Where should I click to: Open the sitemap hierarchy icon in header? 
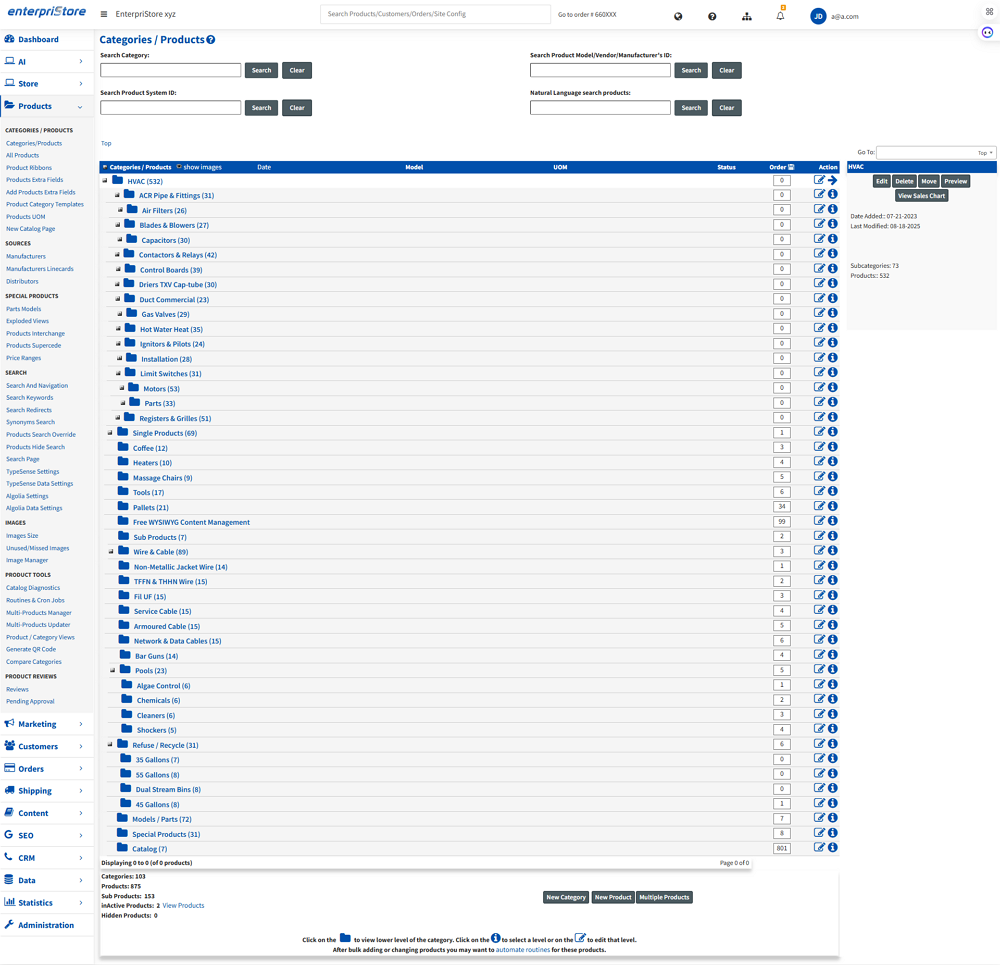click(746, 16)
